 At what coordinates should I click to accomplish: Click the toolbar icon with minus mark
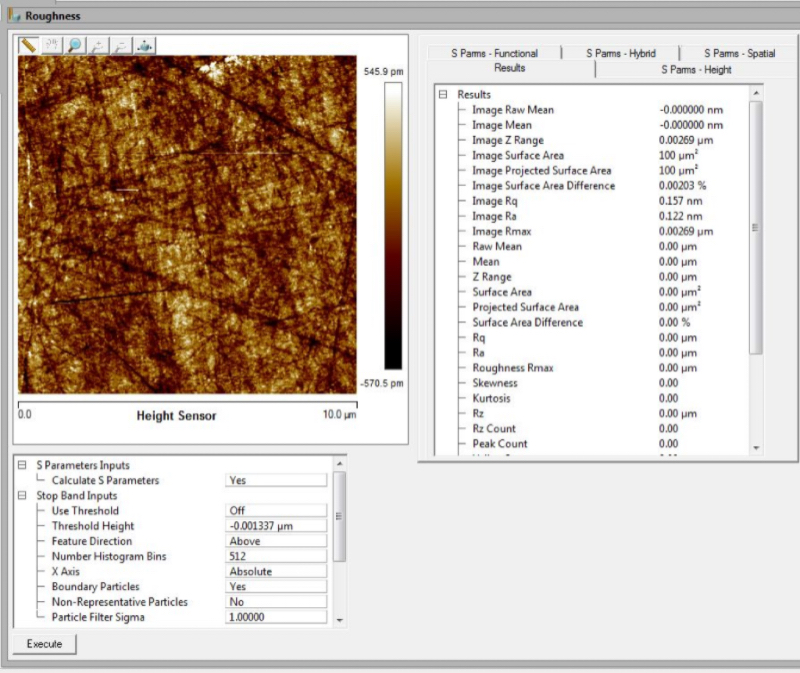point(121,45)
